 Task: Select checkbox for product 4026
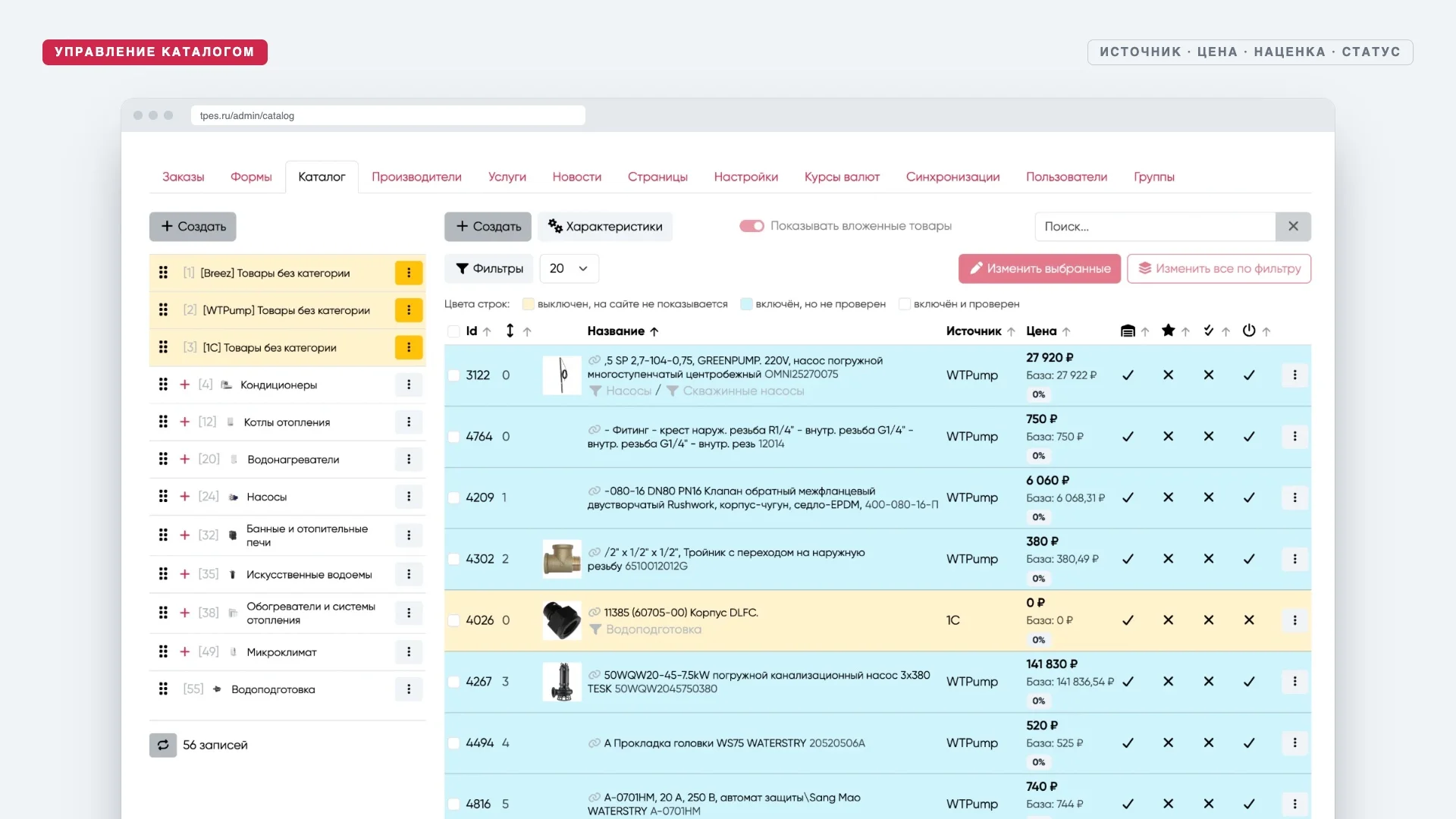(453, 620)
